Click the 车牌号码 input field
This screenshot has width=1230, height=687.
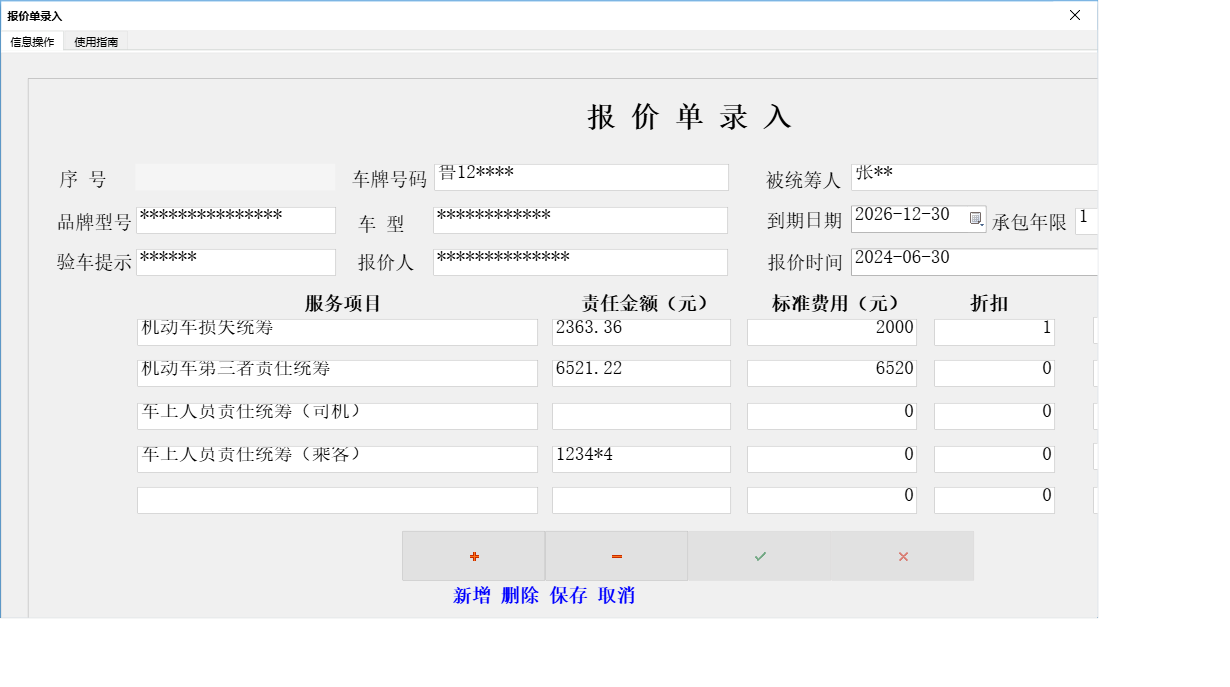pyautogui.click(x=580, y=177)
